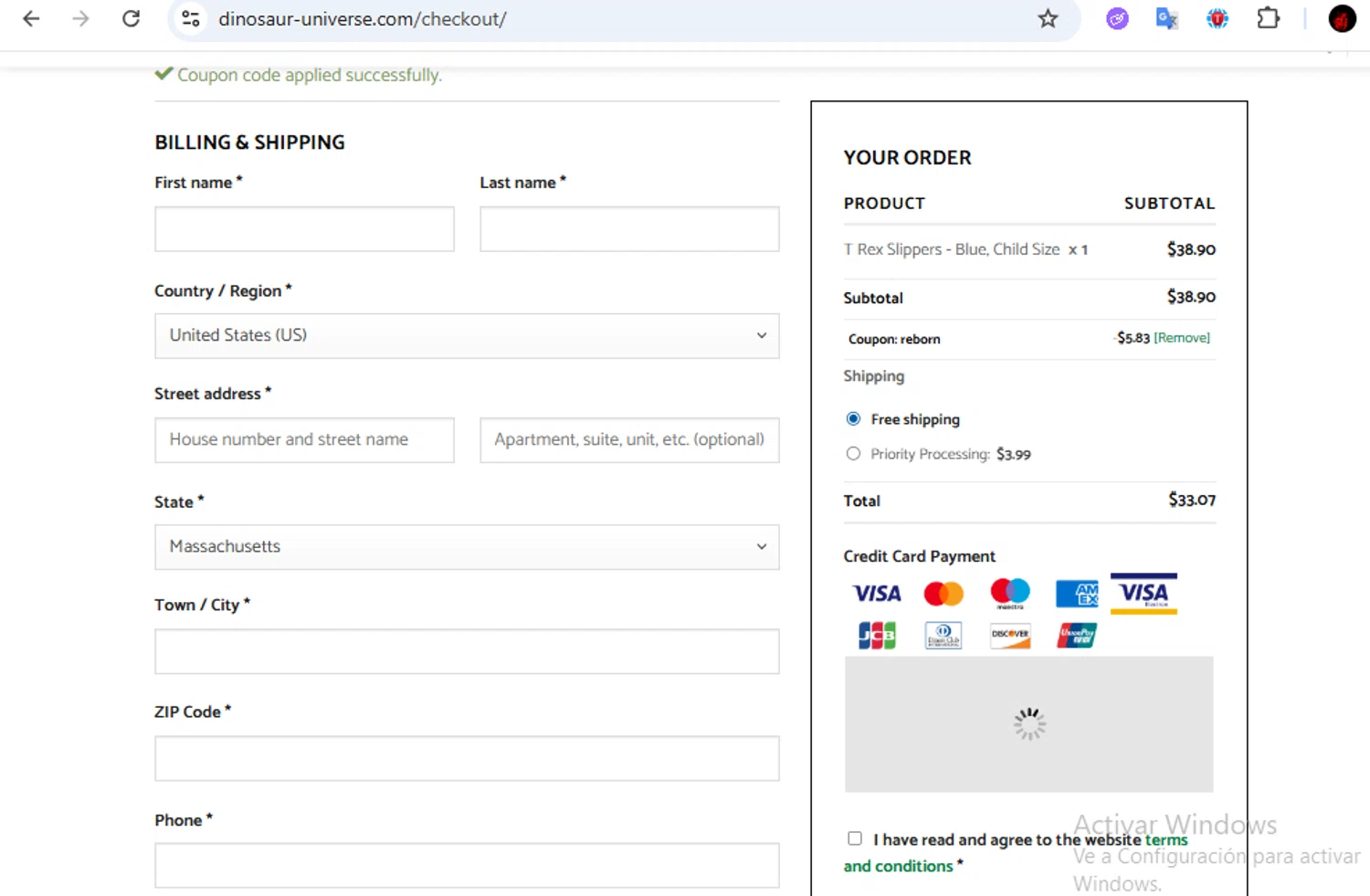1370x896 pixels.
Task: Select Free shipping option
Action: coord(853,418)
